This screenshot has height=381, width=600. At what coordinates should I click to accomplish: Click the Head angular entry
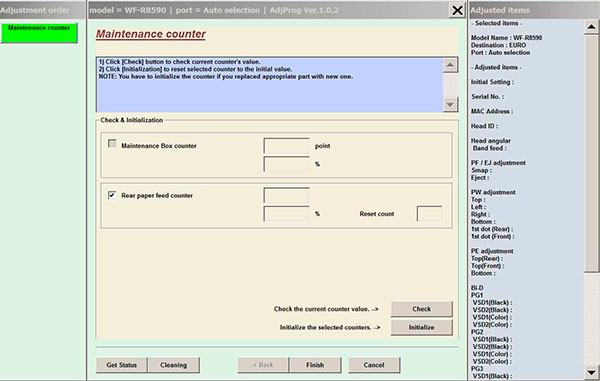(x=491, y=141)
